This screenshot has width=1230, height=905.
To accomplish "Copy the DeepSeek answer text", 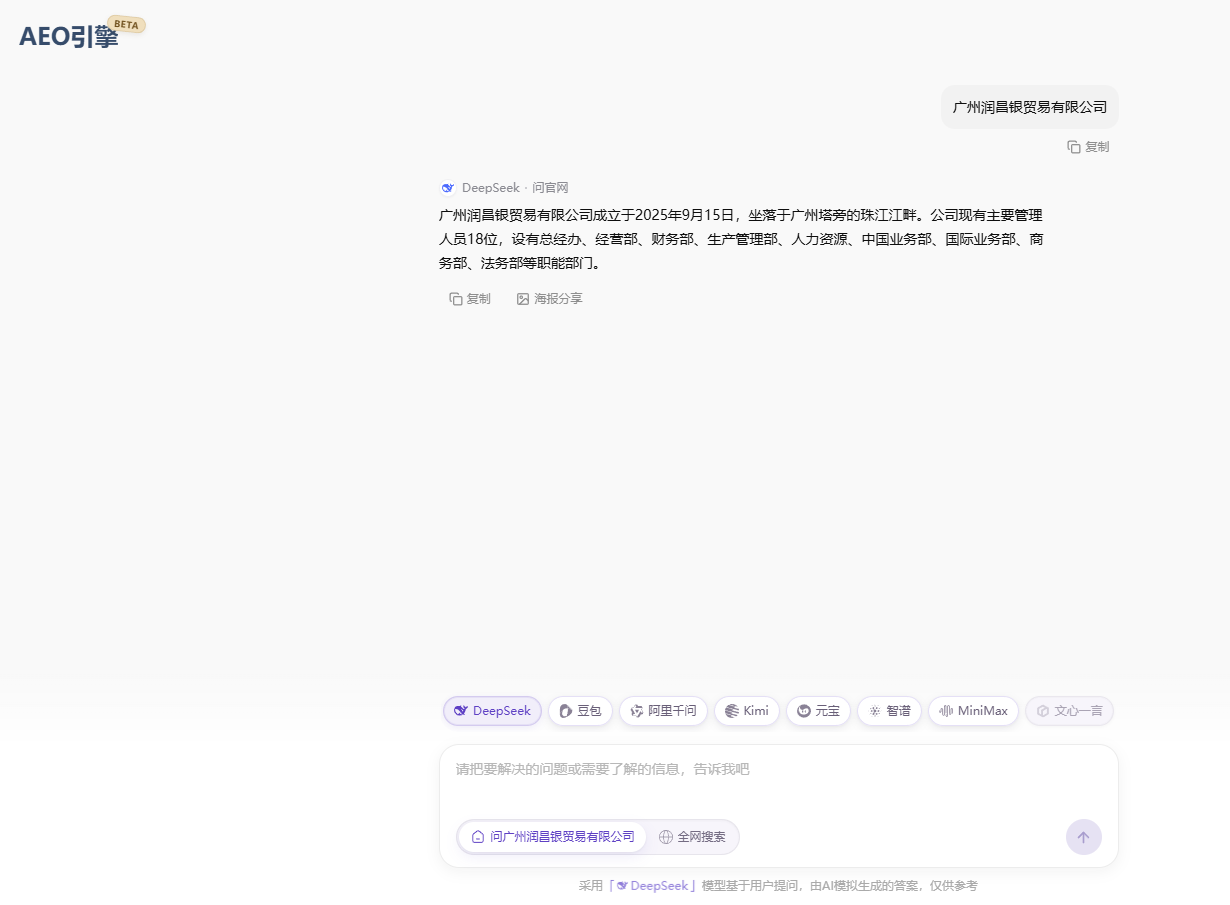I will pos(470,299).
